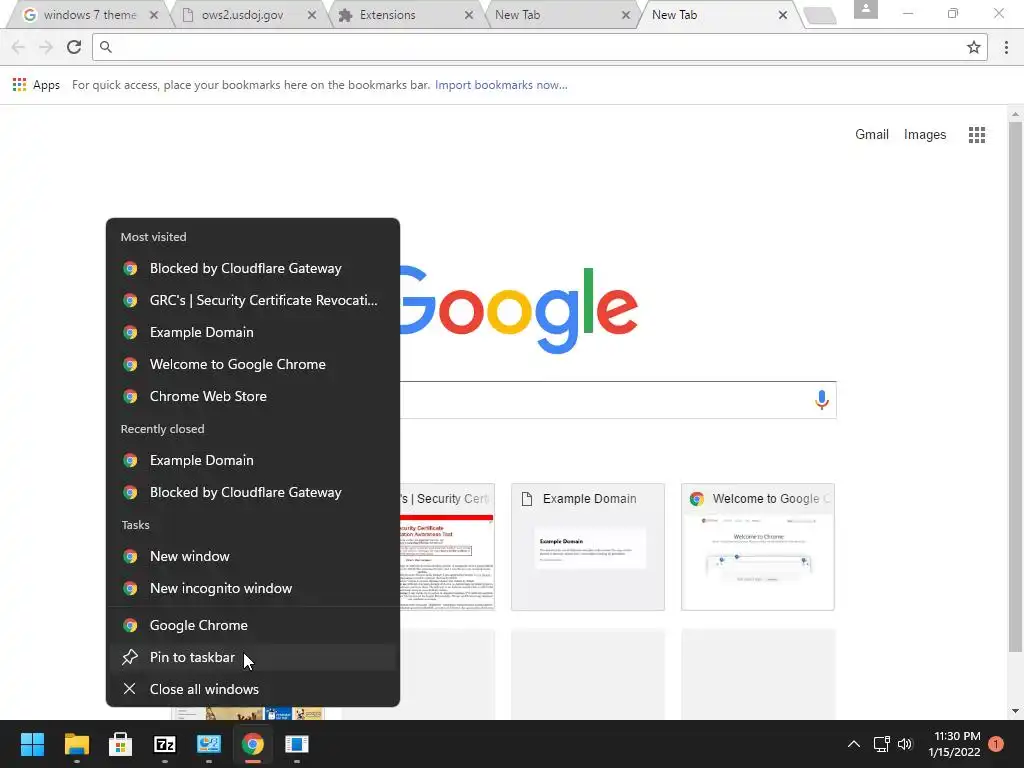Open the Apps grid shortcut in bookmarks bar
Viewport: 1024px width, 768px height.
pyautogui.click(x=20, y=85)
